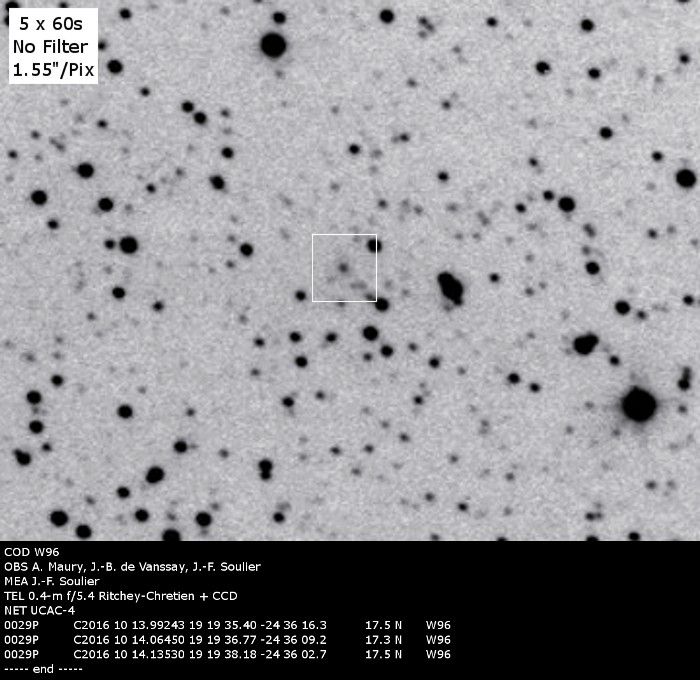Viewport: 700px width, 680px height.
Task: Click the date 'C2016 10 13.99243'
Action: tap(129, 625)
